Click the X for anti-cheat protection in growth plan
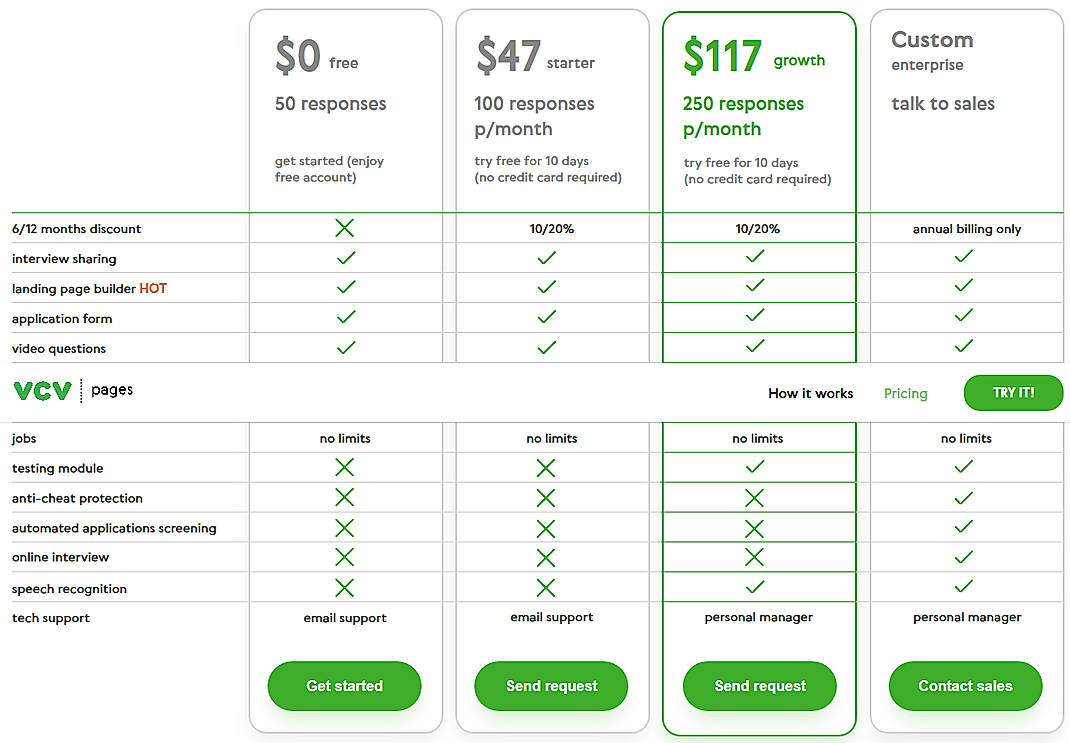 click(758, 497)
